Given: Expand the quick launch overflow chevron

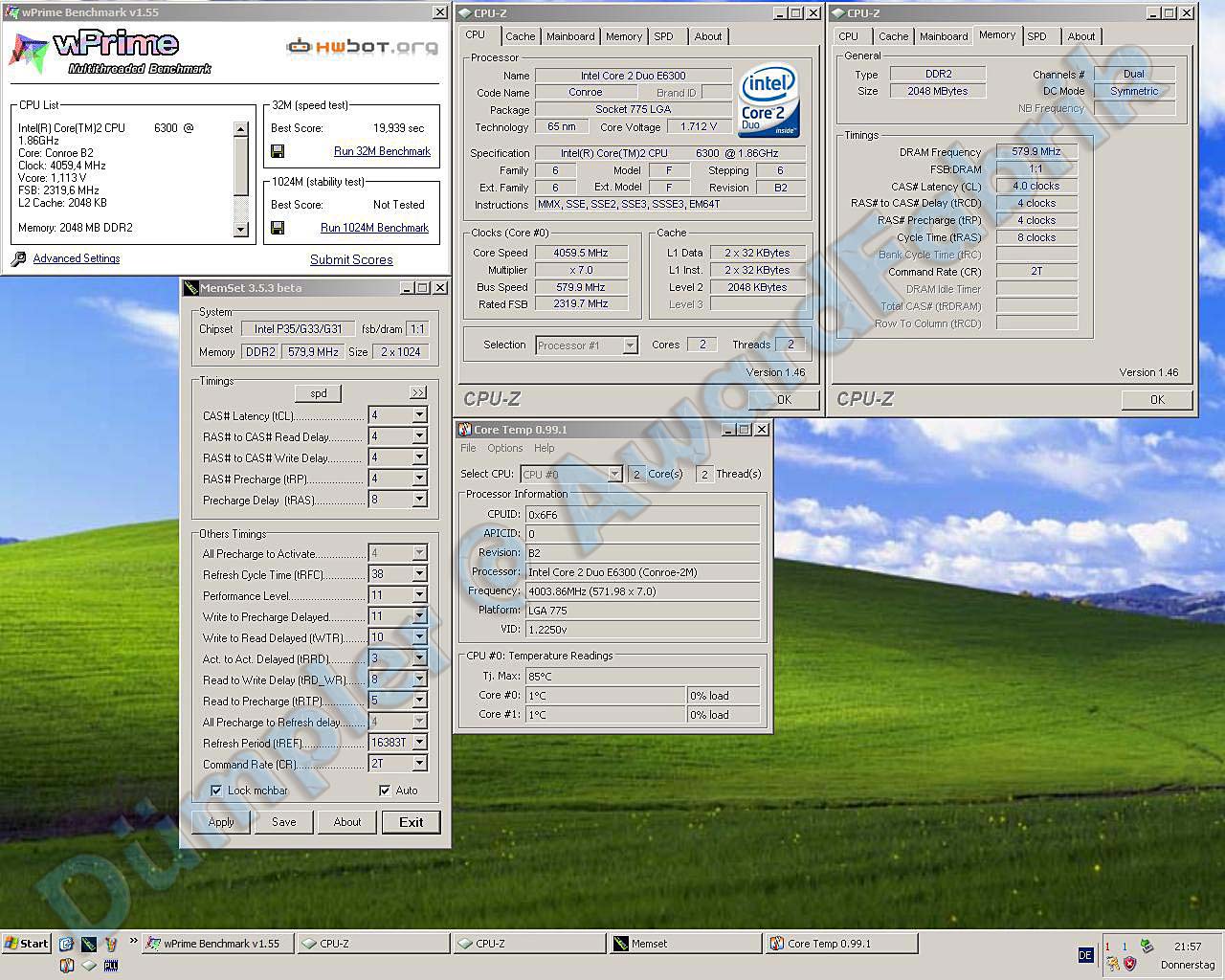Looking at the screenshot, I should point(134,942).
